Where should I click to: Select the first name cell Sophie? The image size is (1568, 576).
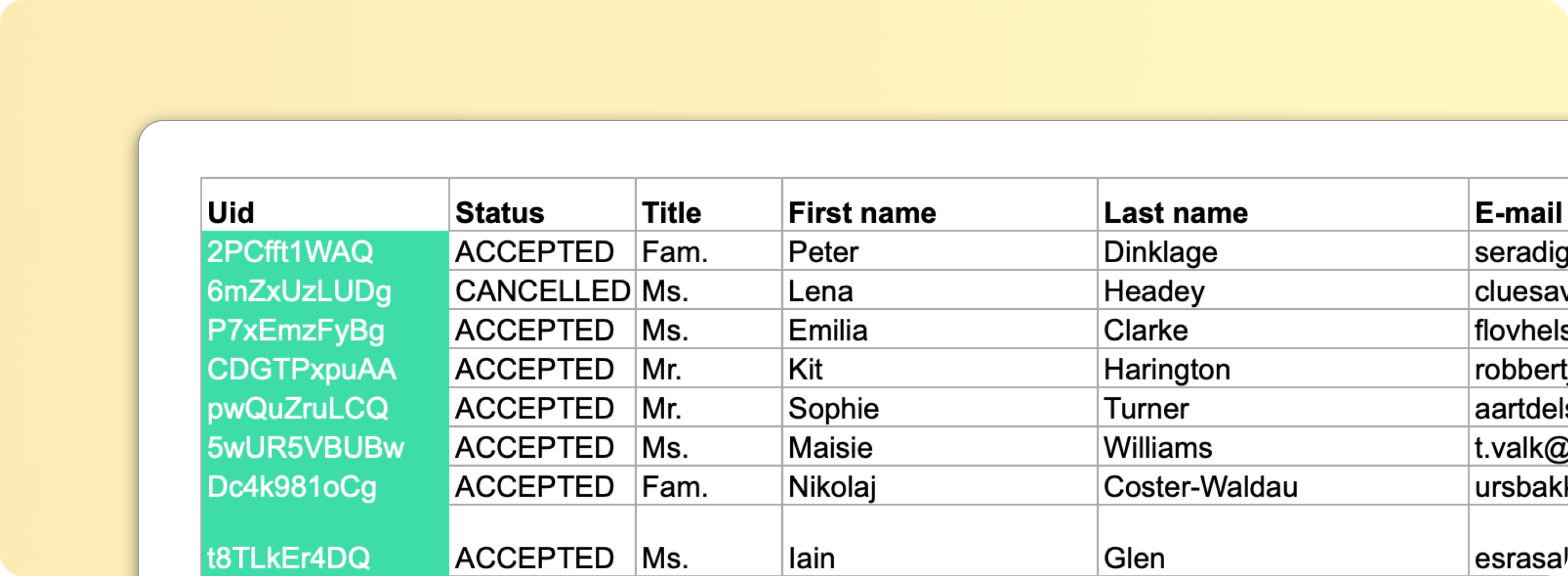[x=940, y=407]
